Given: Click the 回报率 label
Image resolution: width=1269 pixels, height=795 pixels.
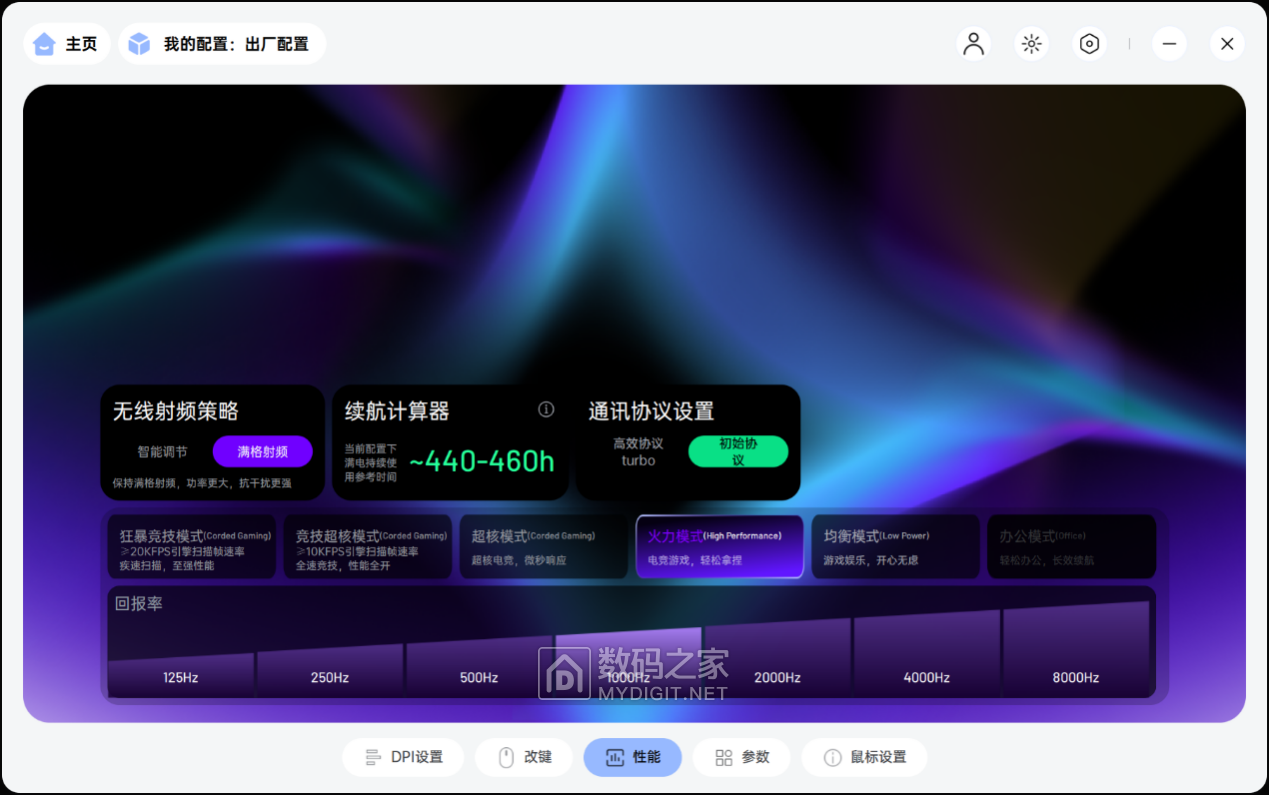Looking at the screenshot, I should coord(138,603).
